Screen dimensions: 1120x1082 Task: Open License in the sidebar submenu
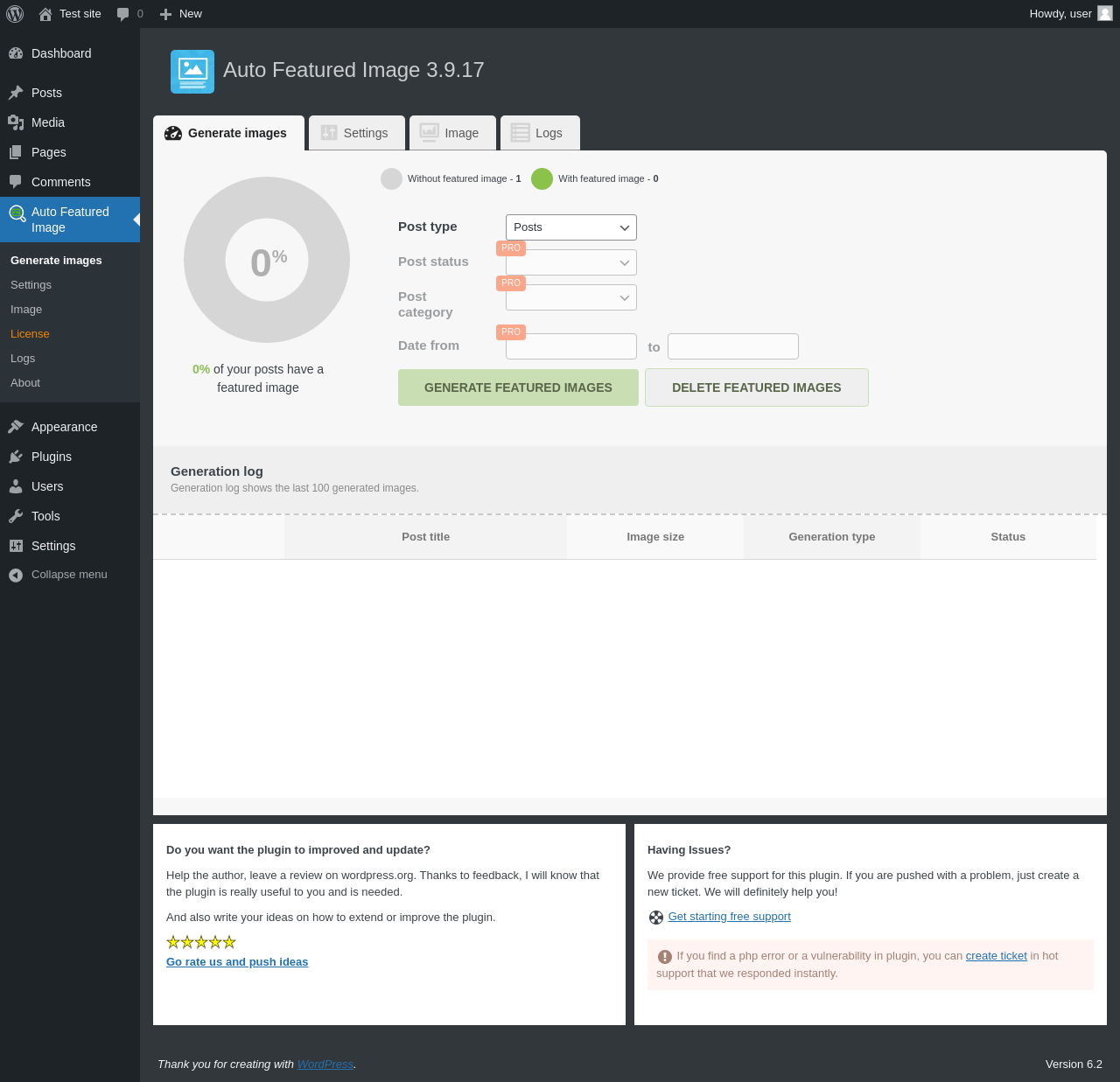30,334
